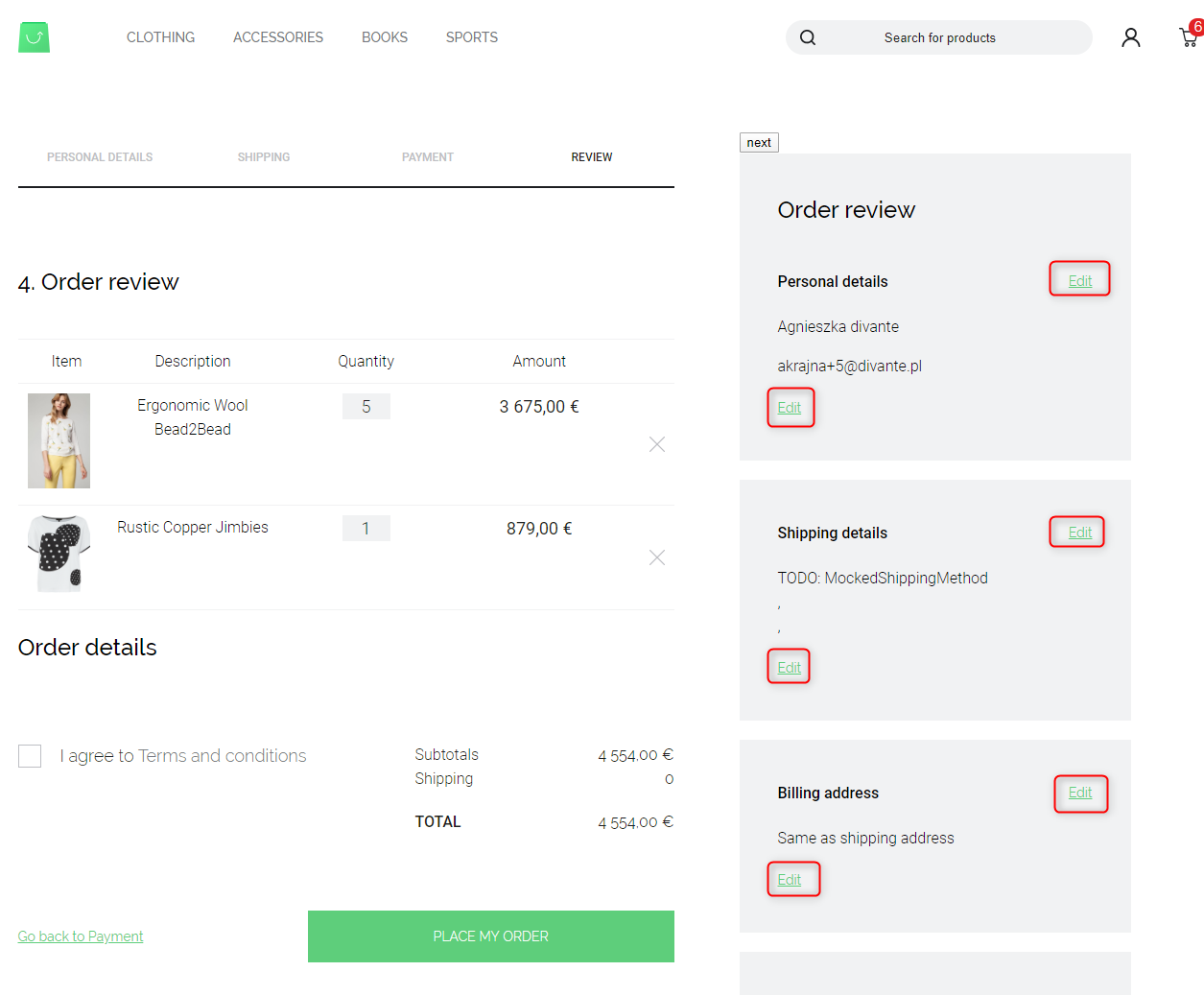This screenshot has width=1204, height=995.
Task: Click the search magnifier icon
Action: 807,36
